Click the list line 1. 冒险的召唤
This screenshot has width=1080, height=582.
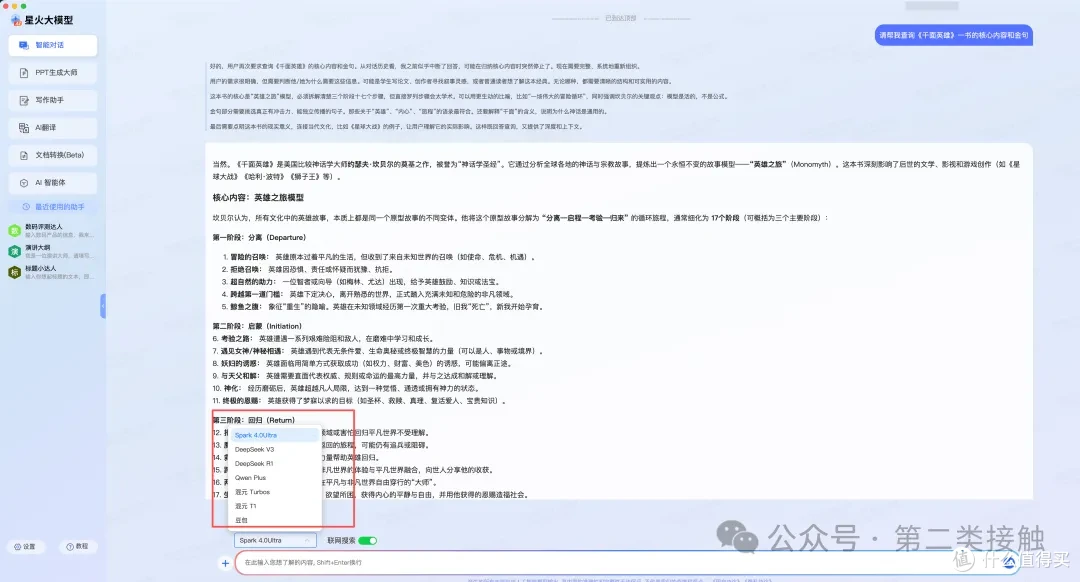(379, 257)
